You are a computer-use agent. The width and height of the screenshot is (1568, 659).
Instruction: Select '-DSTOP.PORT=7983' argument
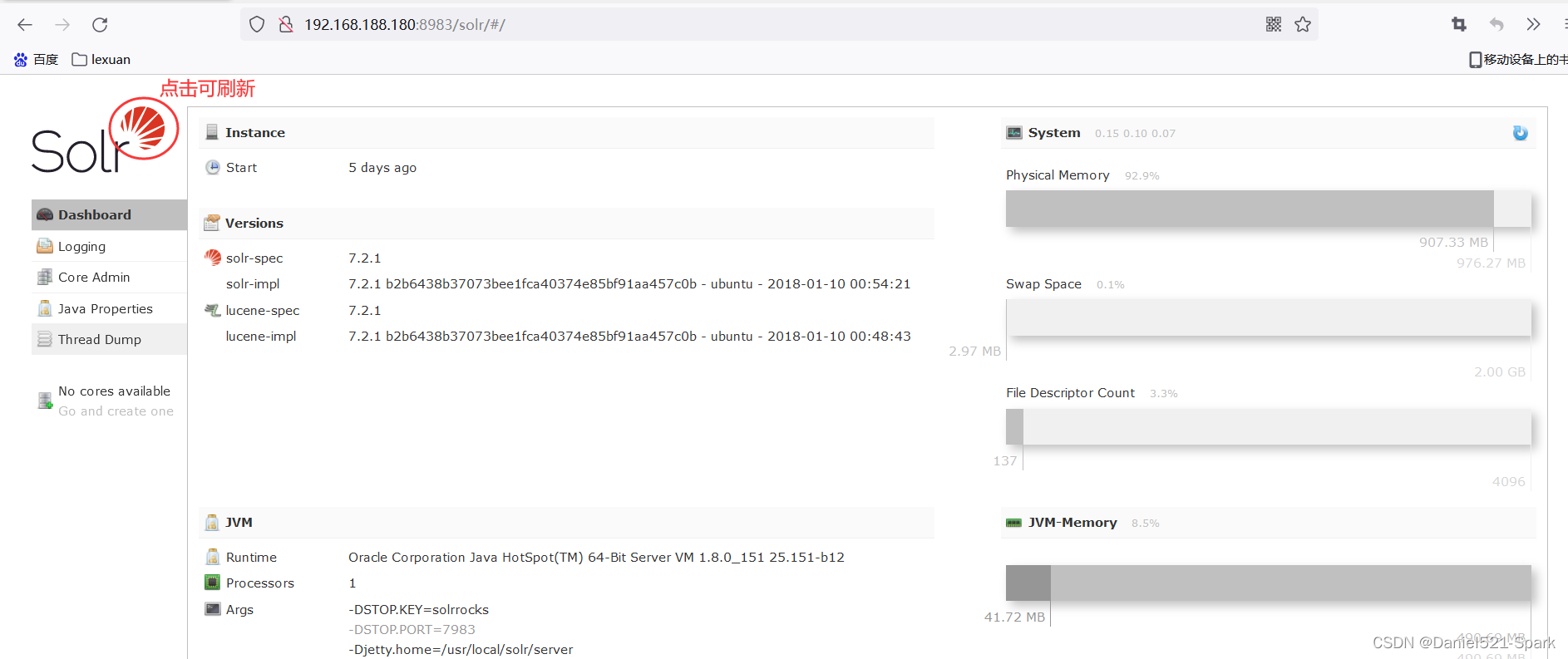pyautogui.click(x=412, y=630)
